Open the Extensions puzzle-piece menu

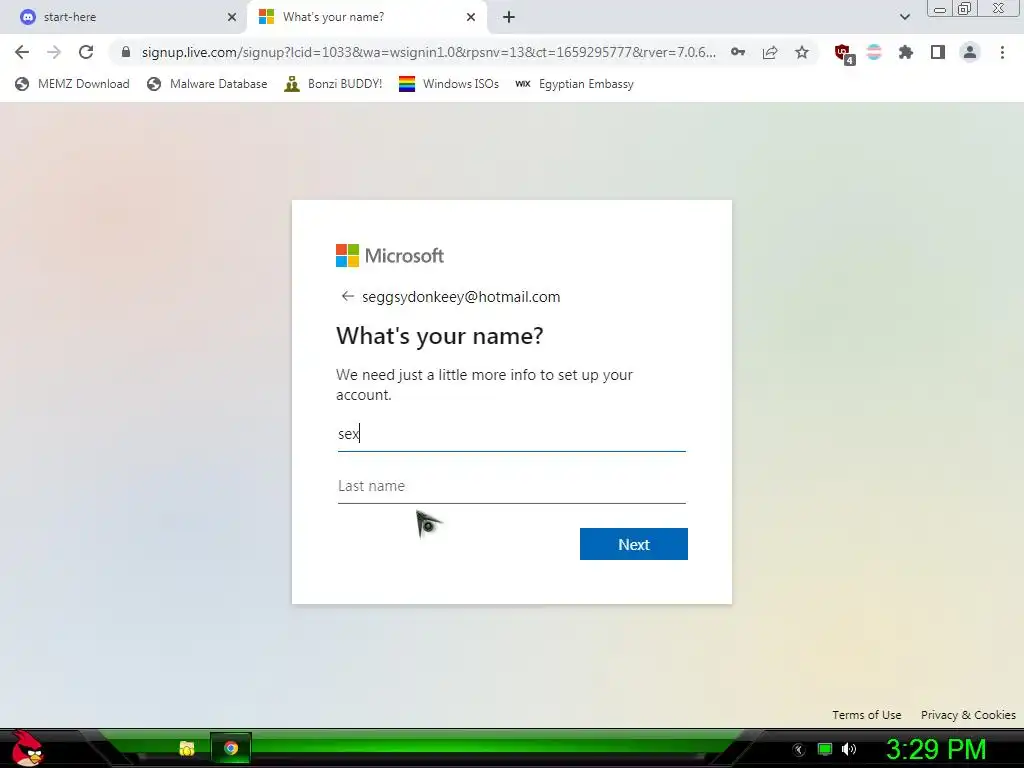(906, 52)
